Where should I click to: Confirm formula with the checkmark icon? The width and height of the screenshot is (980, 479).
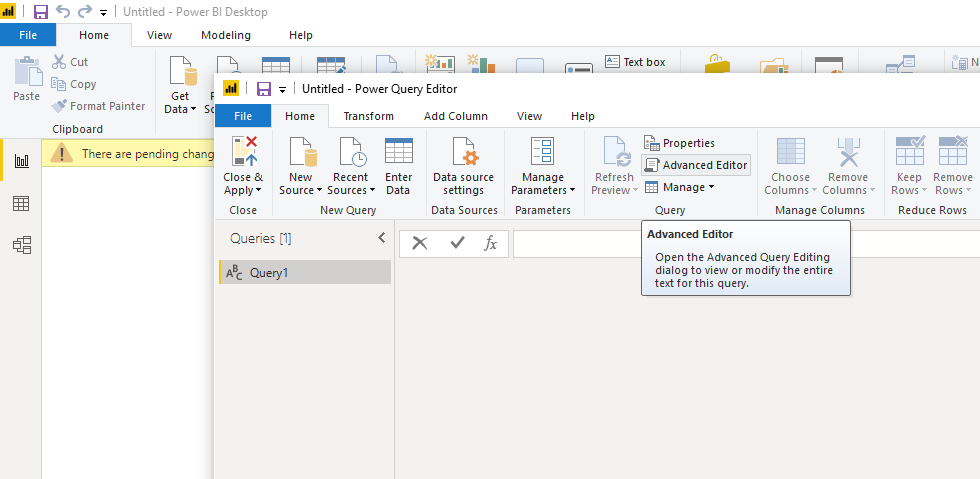coord(458,243)
